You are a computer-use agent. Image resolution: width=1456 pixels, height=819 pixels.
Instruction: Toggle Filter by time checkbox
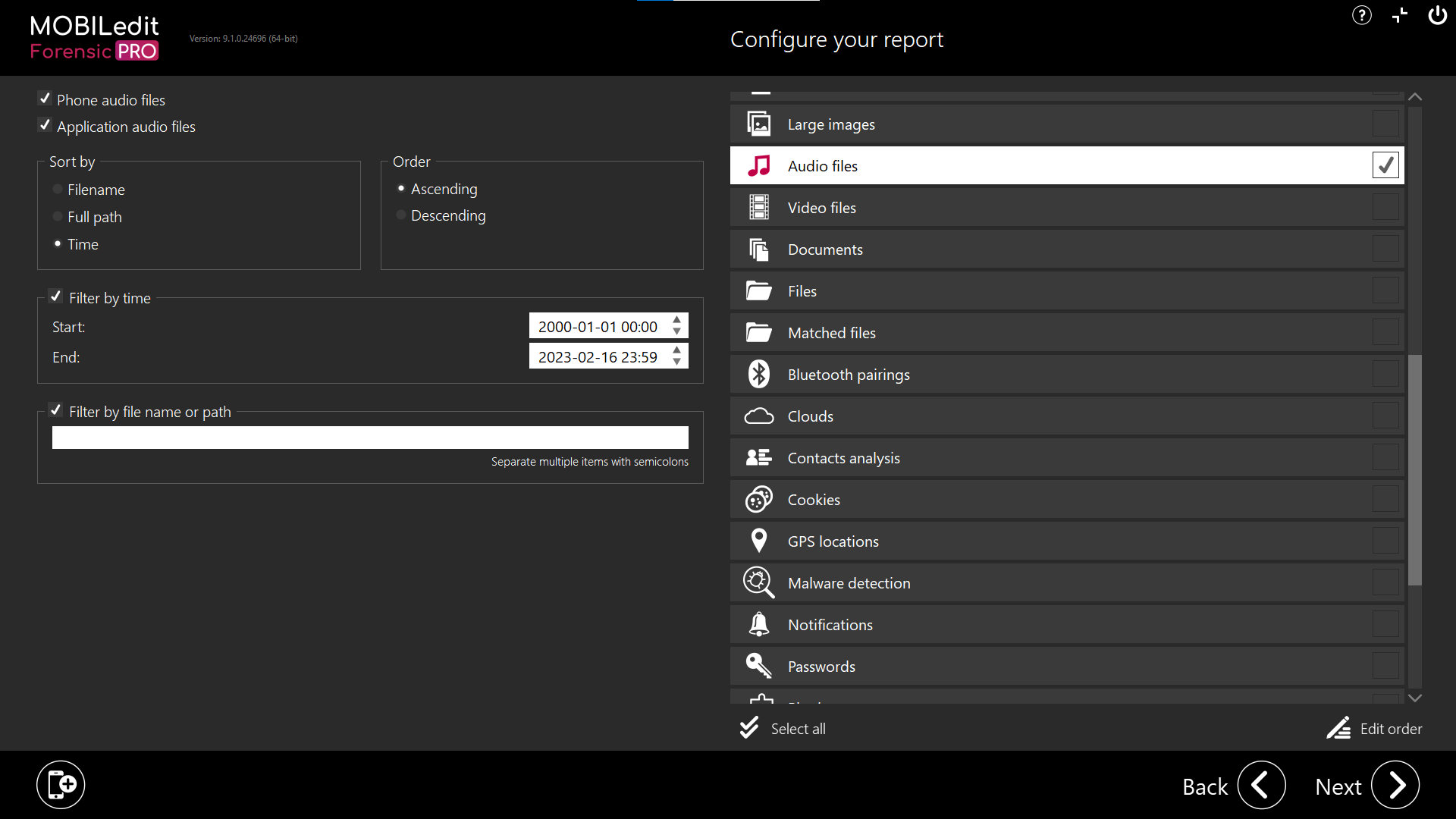coord(55,297)
